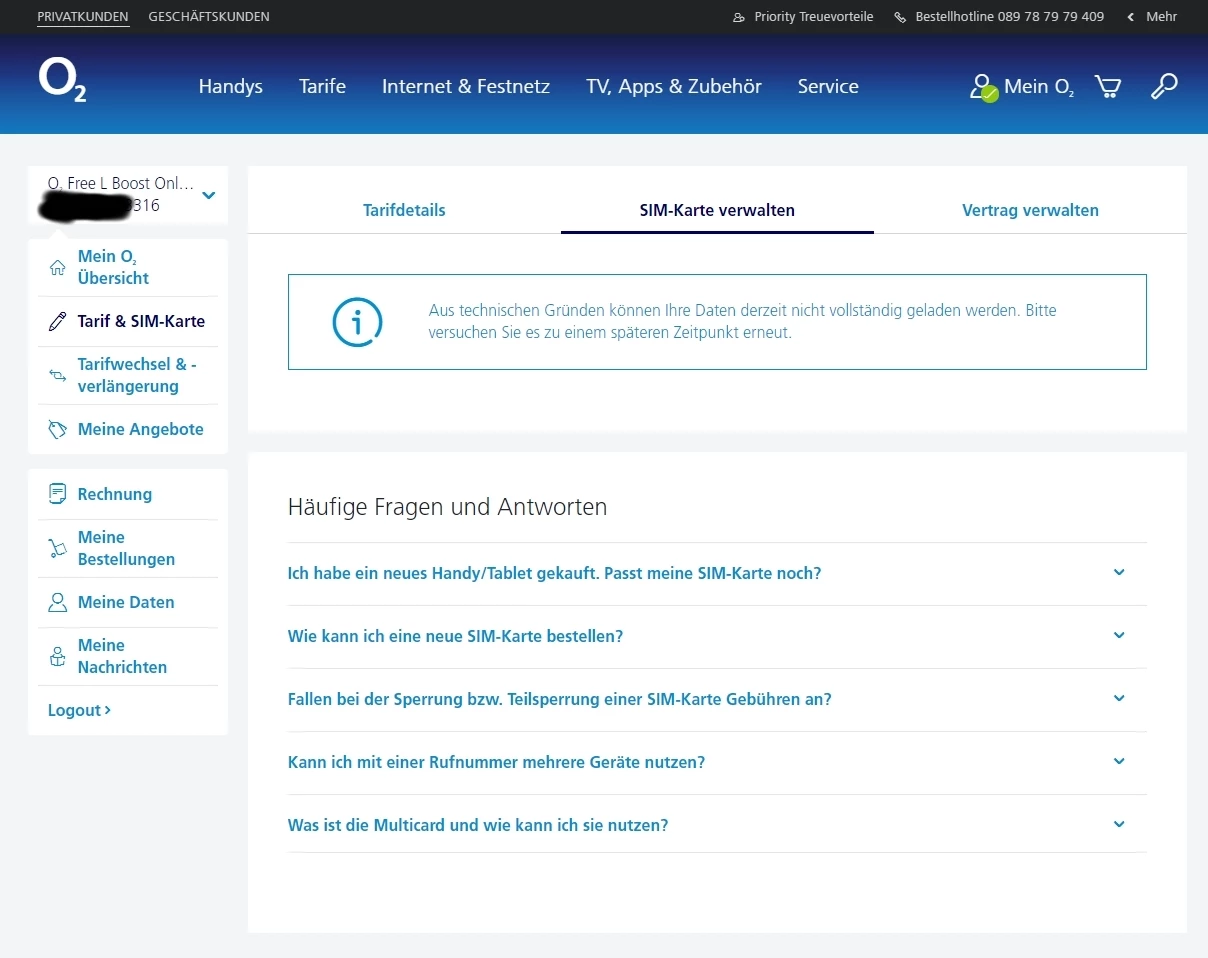Open the Vertrag verwalten tab
The height and width of the screenshot is (958, 1208).
[x=1030, y=210]
